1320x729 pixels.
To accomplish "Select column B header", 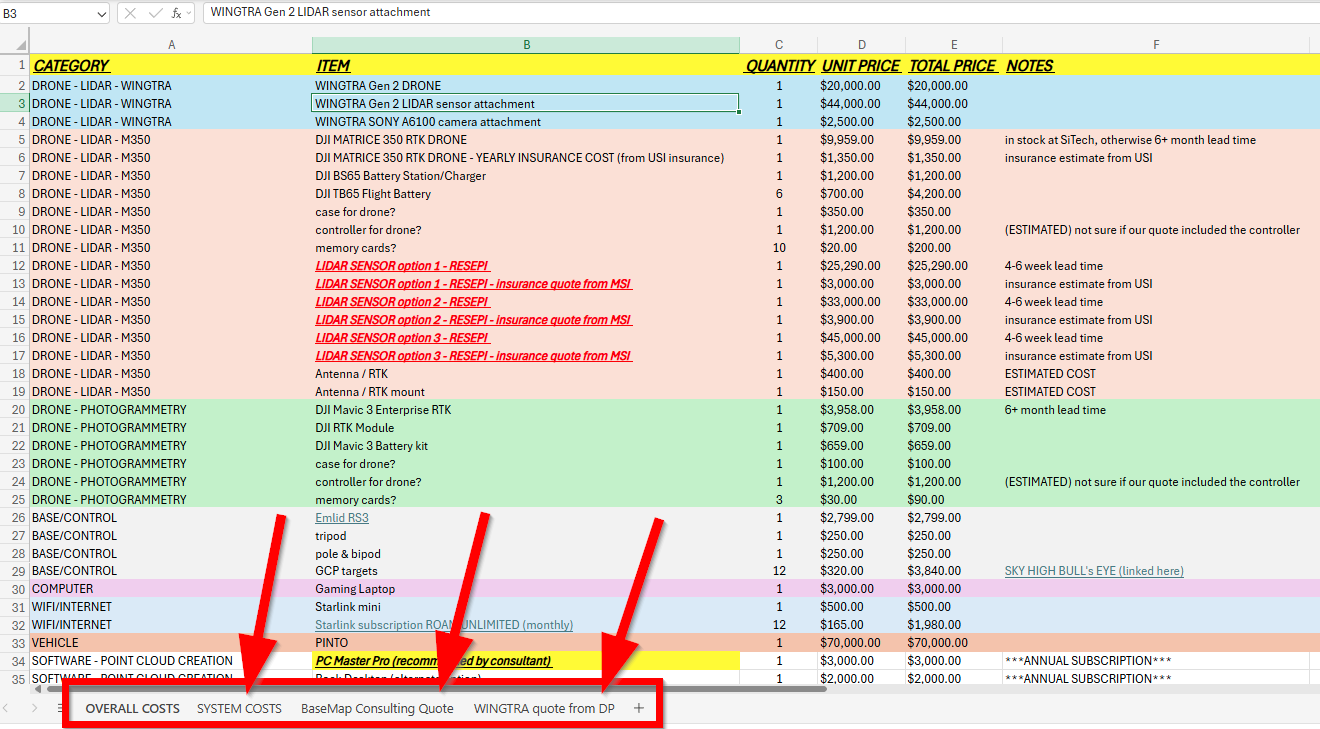I will click(526, 46).
